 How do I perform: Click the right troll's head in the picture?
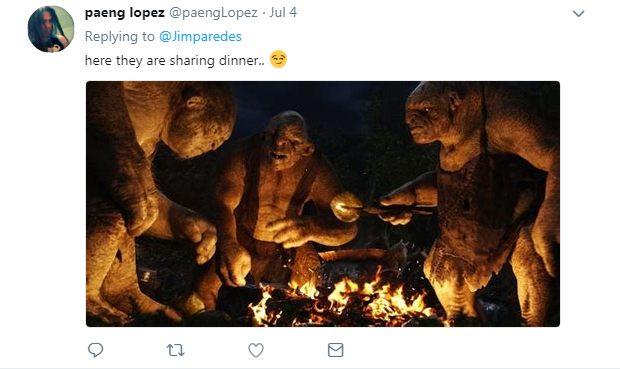[x=439, y=113]
